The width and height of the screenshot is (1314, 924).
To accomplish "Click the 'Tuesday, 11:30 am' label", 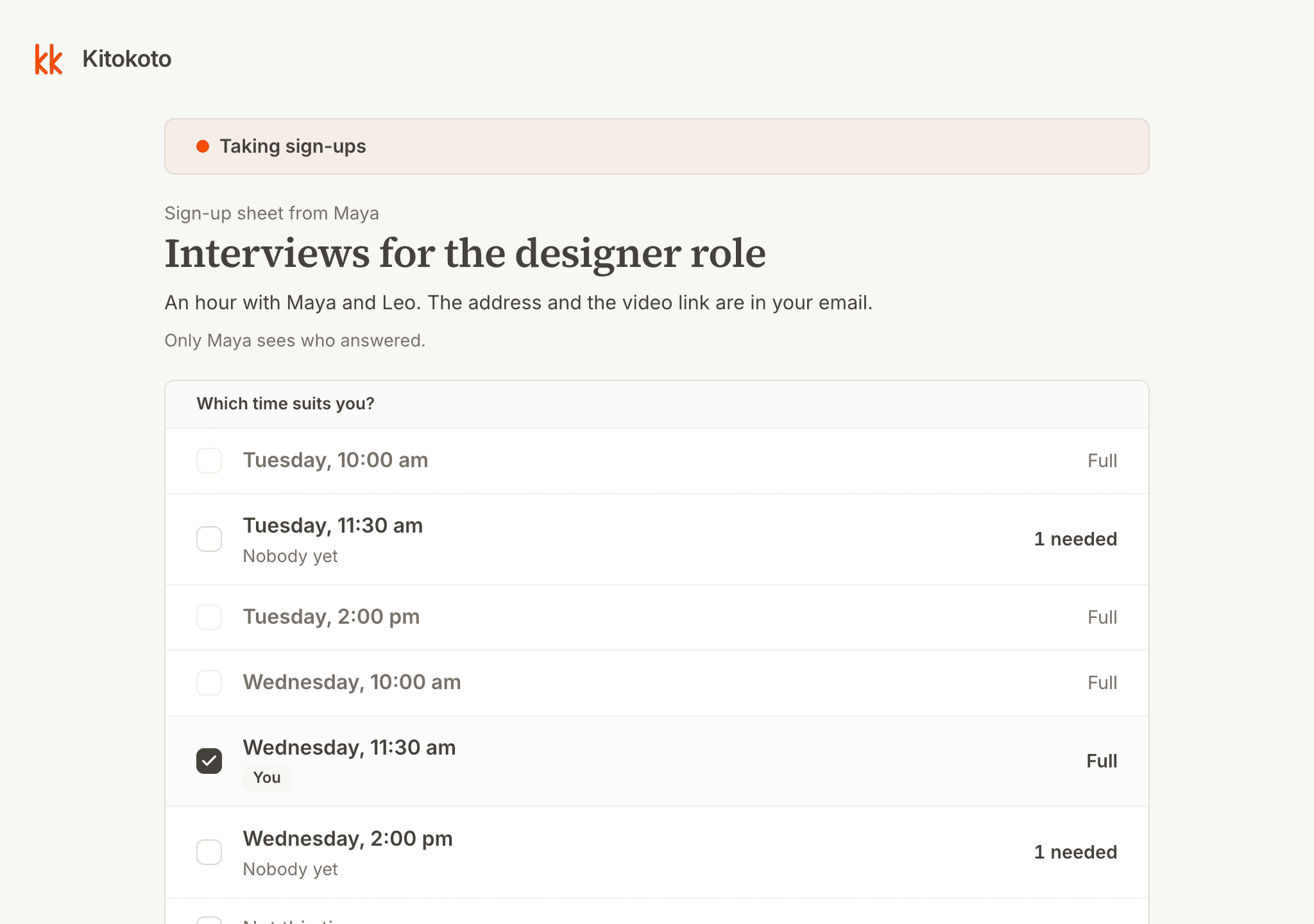I will pos(333,526).
